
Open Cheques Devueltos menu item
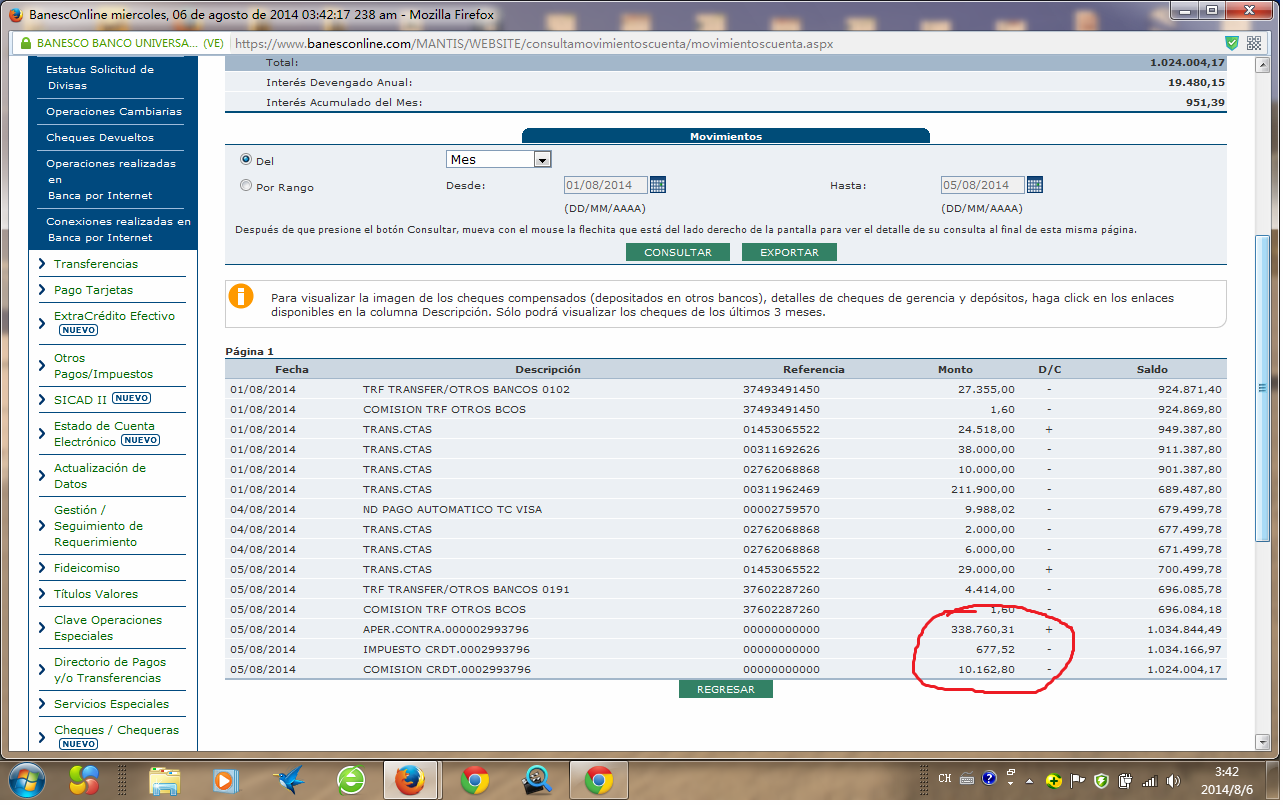tap(100, 138)
